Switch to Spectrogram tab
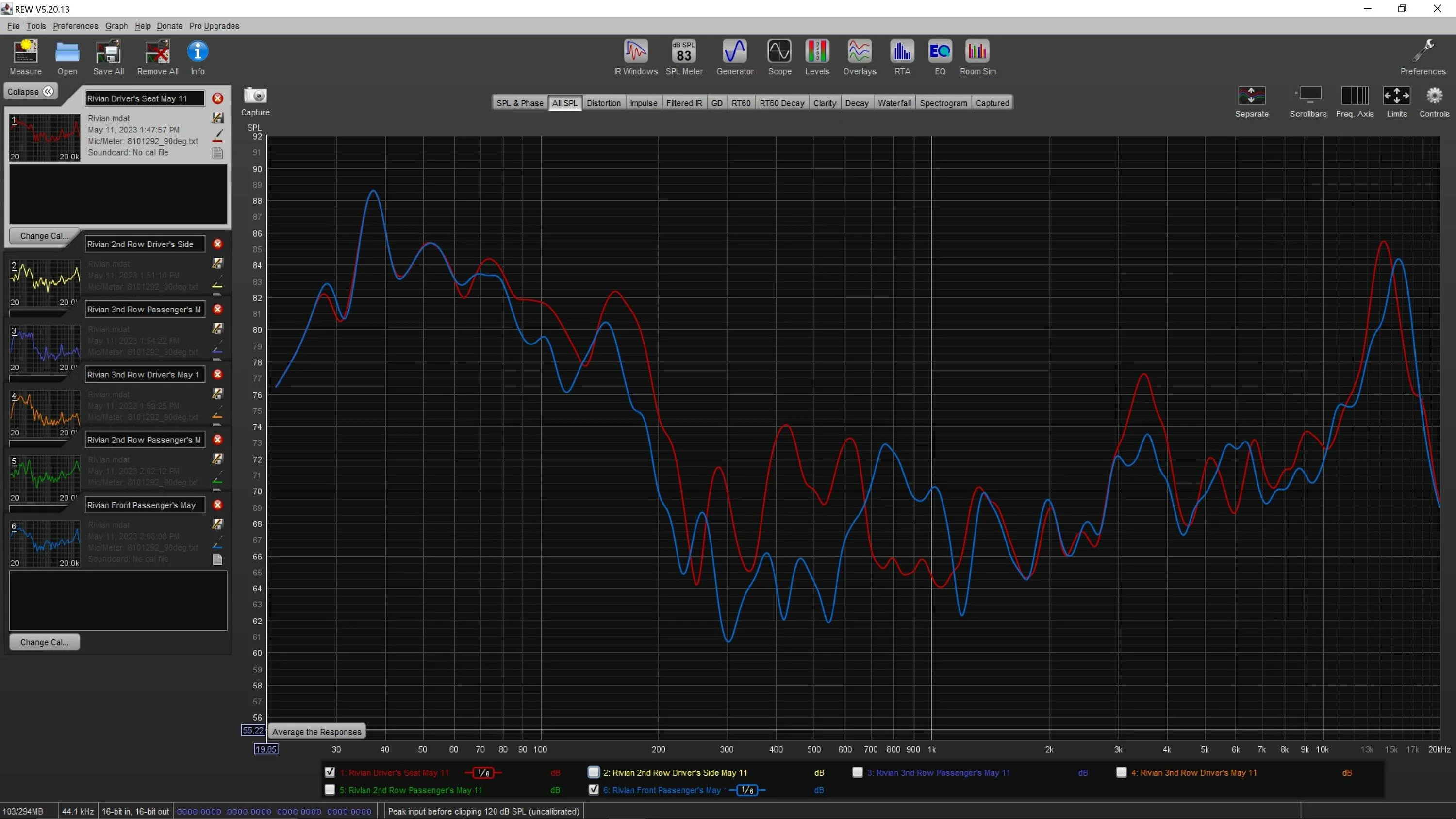This screenshot has height=819, width=1456. [943, 103]
